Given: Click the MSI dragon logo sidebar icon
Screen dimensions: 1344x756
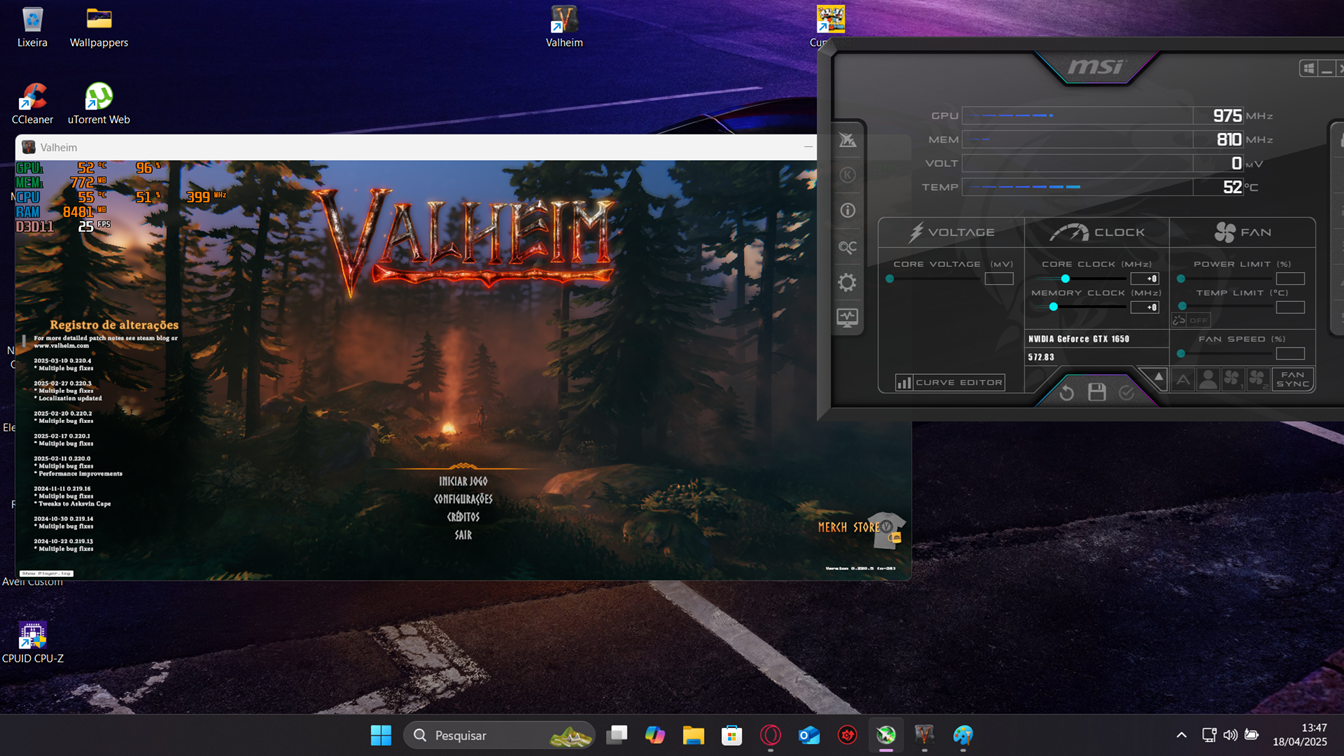Looking at the screenshot, I should click(847, 140).
